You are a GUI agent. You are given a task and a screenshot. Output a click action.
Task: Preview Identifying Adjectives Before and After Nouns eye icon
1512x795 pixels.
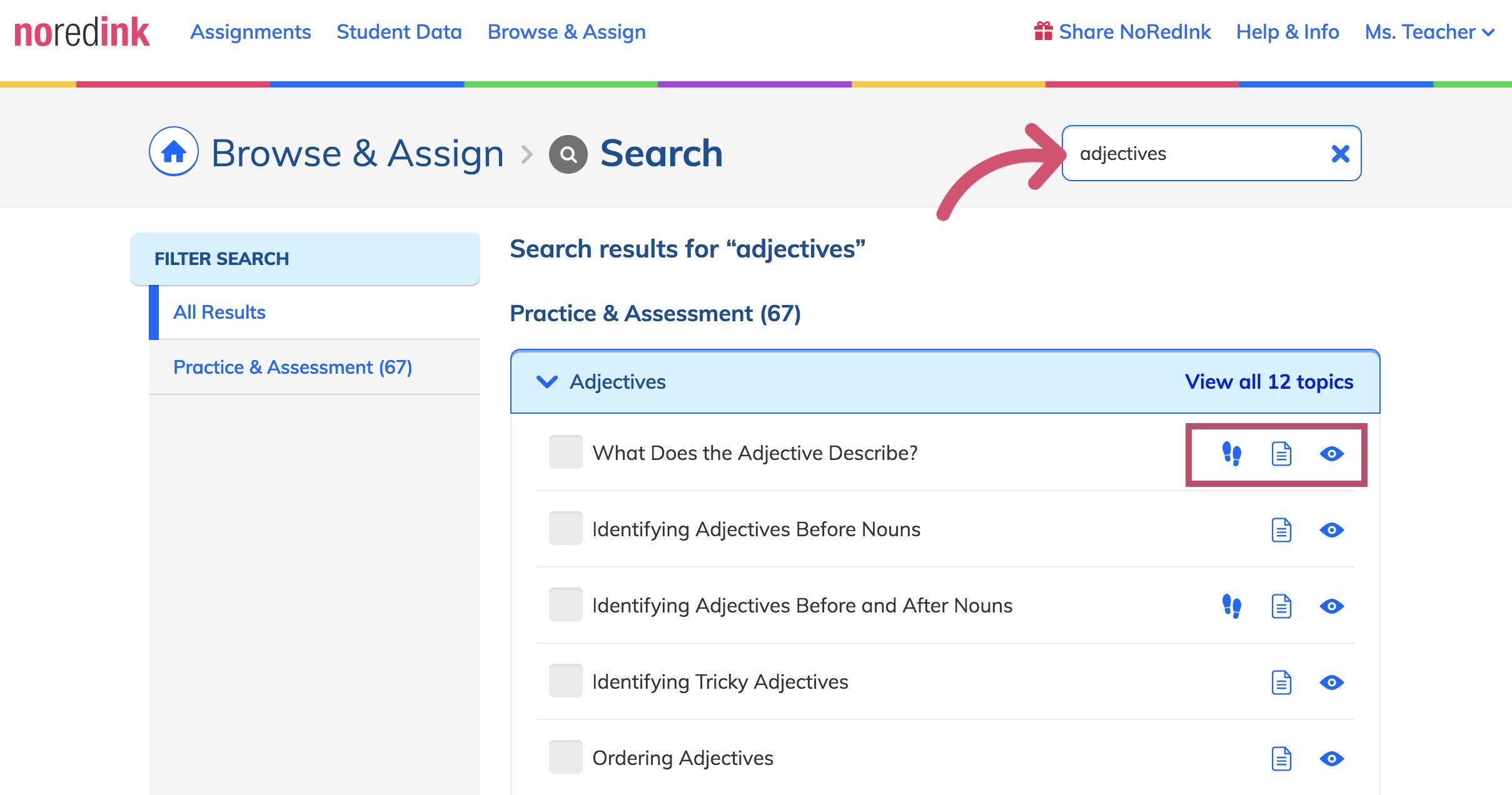pos(1332,606)
